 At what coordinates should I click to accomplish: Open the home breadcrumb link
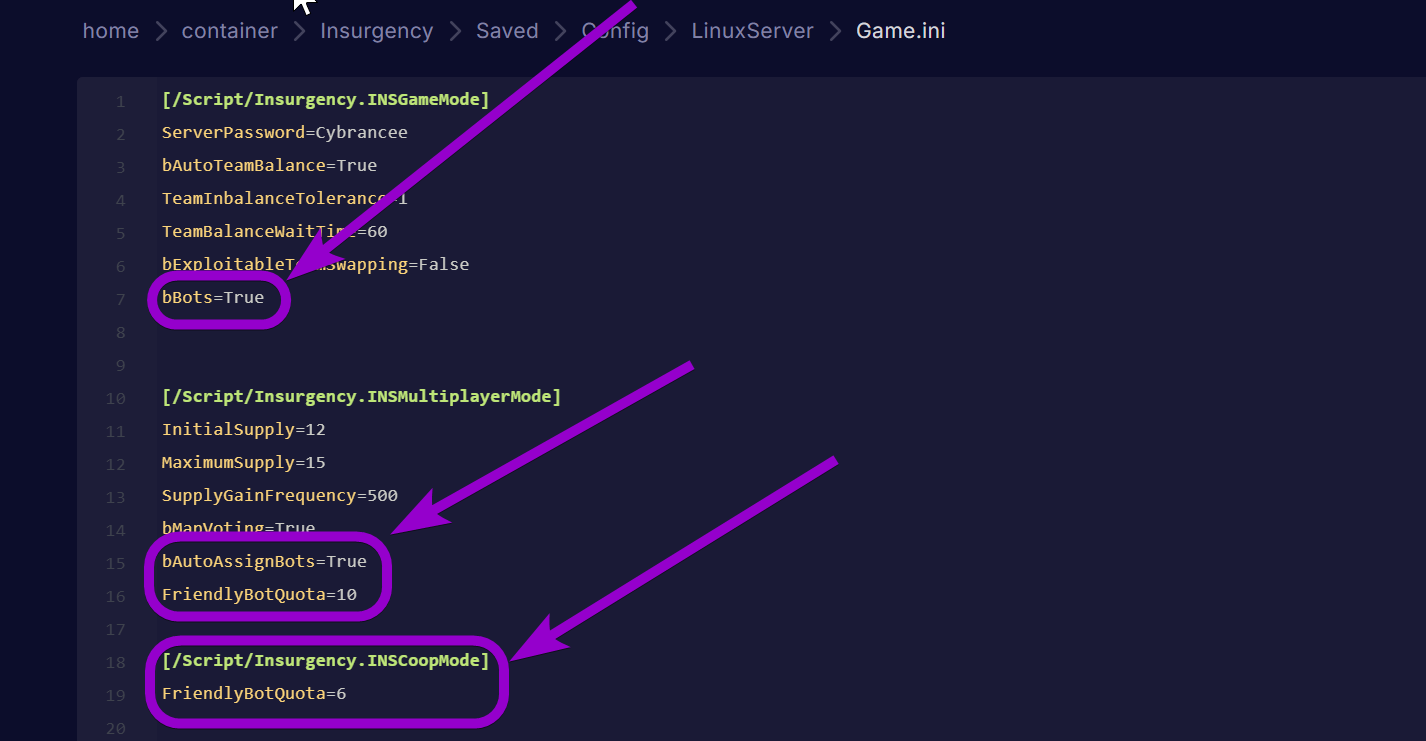click(110, 31)
